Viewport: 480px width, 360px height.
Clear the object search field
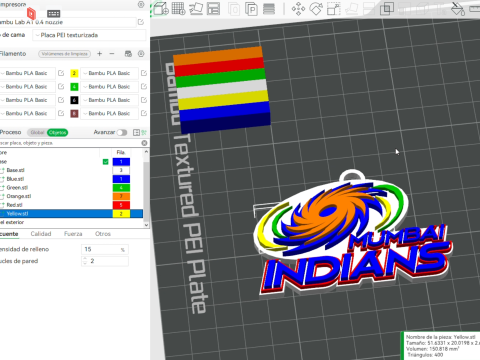pos(144,143)
